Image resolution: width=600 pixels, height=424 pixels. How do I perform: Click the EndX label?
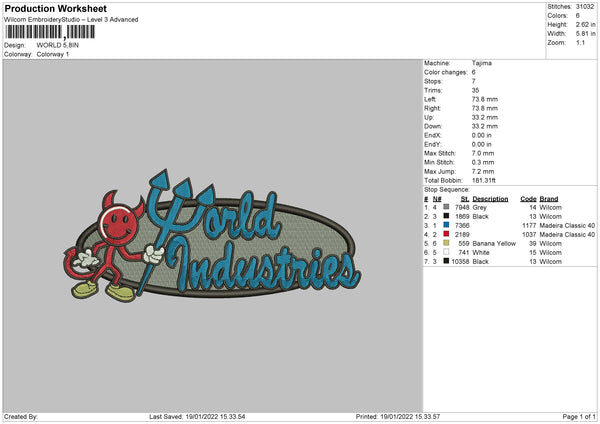point(433,135)
